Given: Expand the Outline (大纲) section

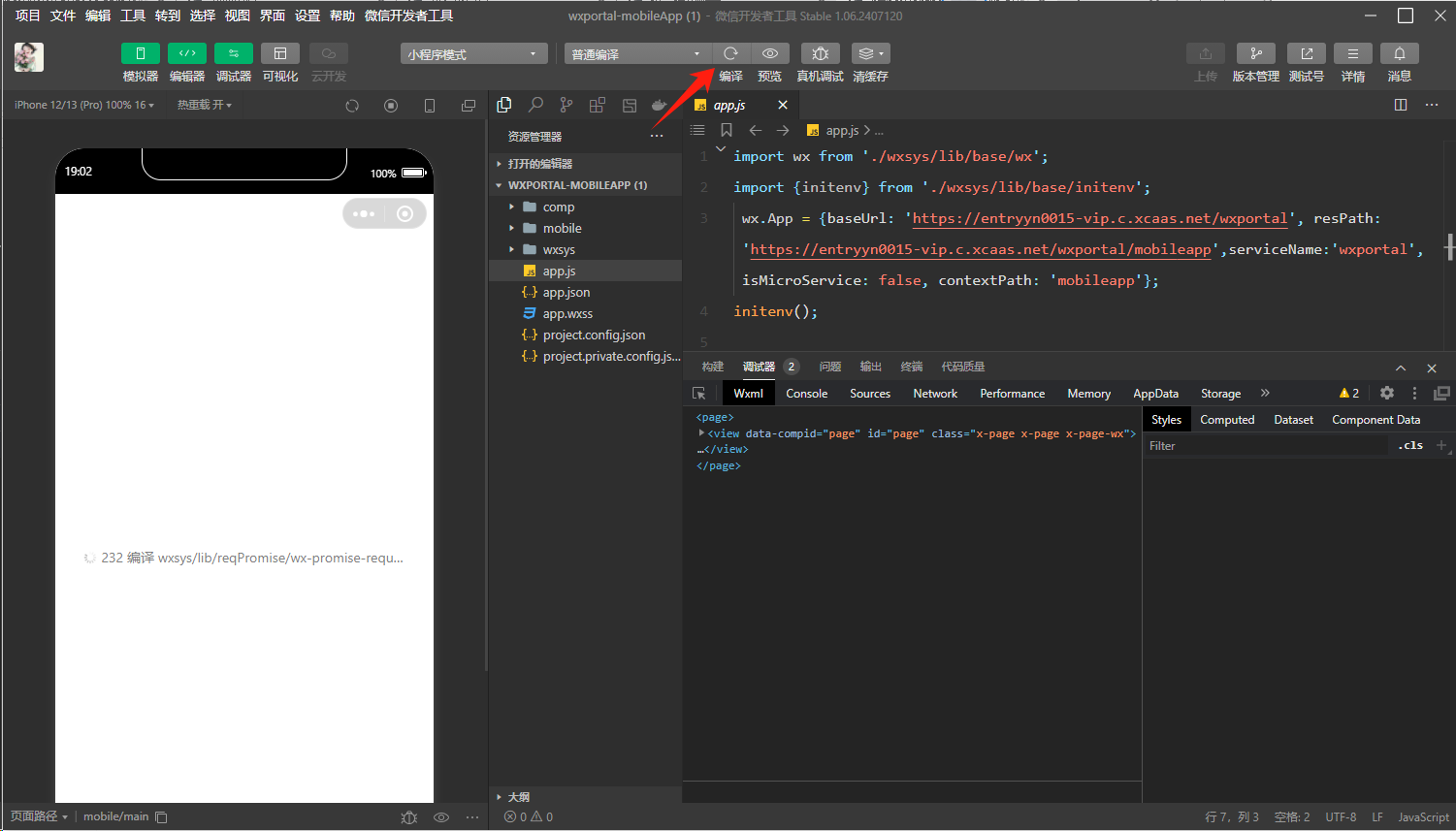Looking at the screenshot, I should tap(586, 797).
